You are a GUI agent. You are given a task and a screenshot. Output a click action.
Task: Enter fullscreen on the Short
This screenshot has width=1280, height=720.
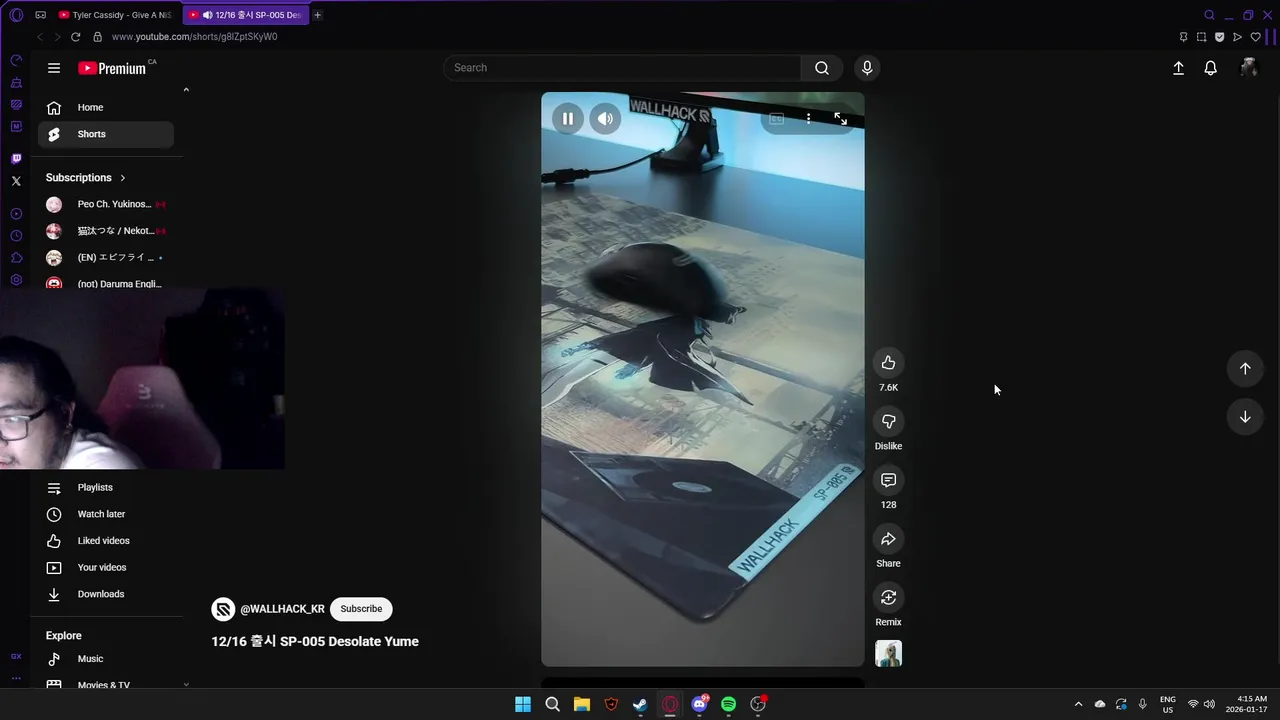(841, 119)
